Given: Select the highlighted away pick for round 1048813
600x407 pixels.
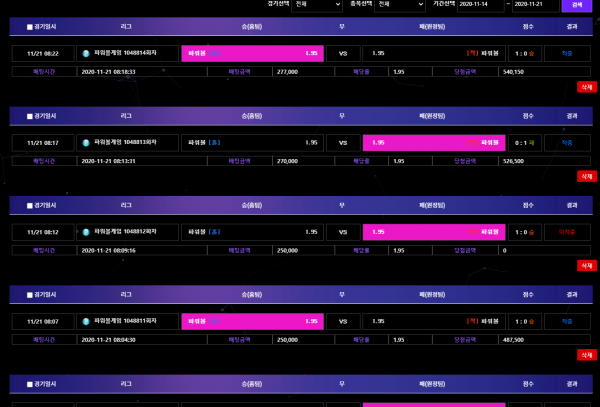Looking at the screenshot, I should 434,143.
